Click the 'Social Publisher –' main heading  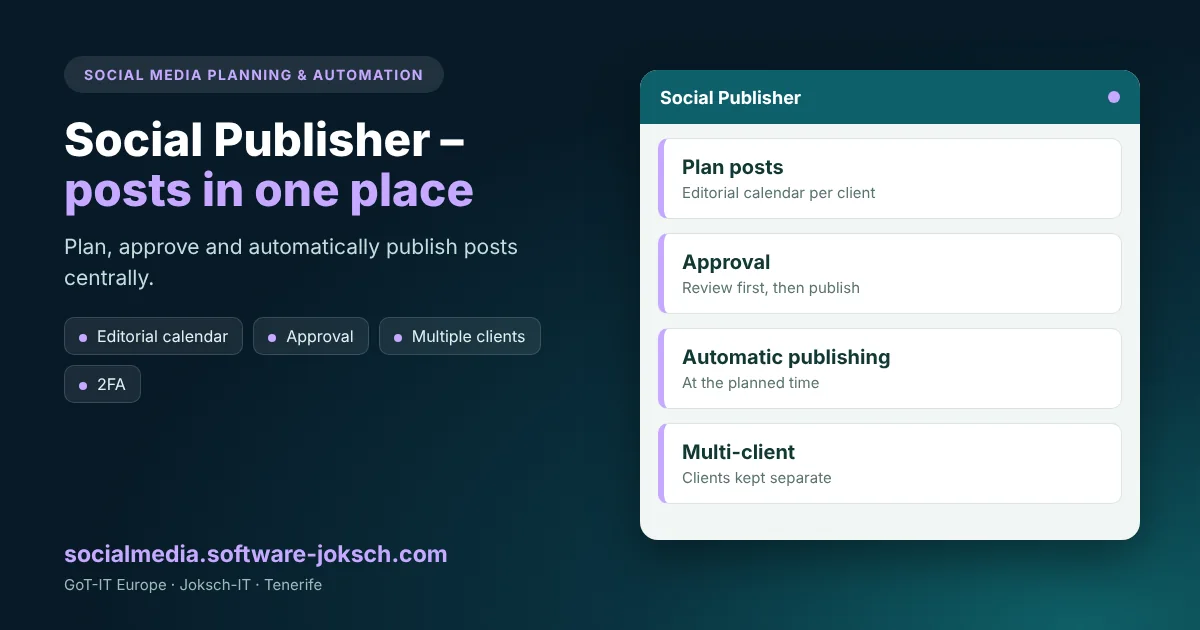click(x=264, y=139)
